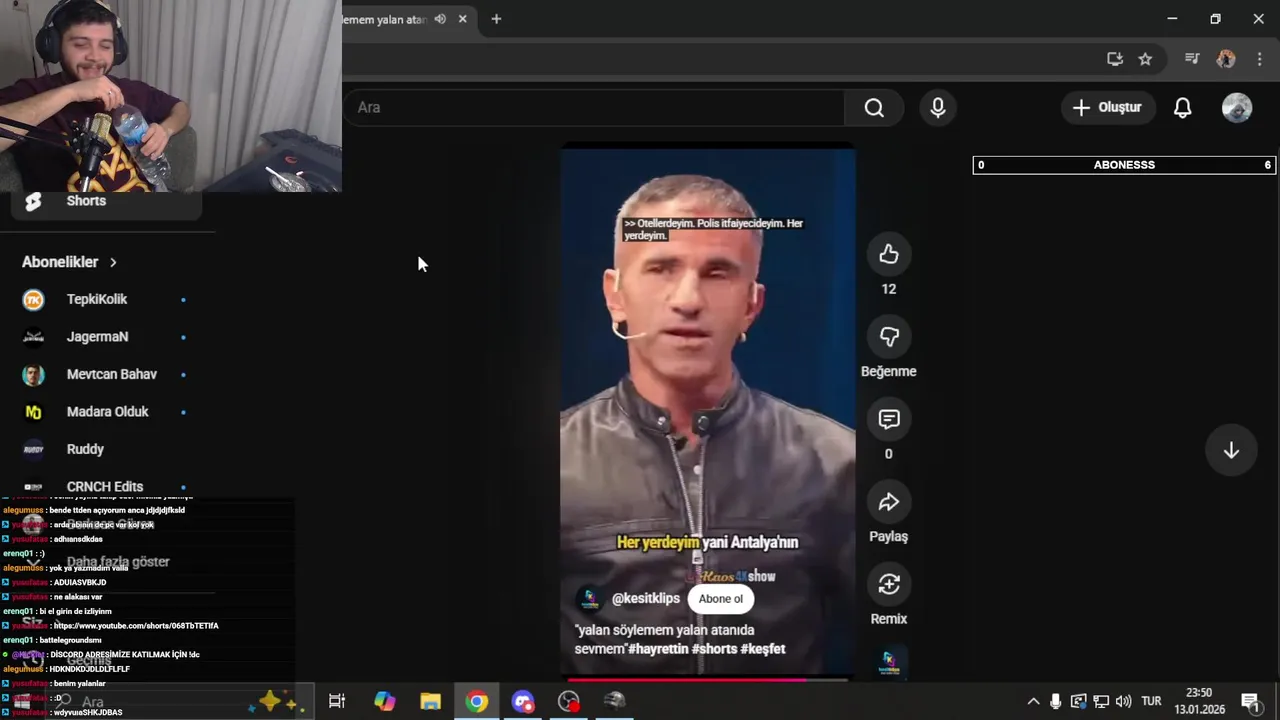Open File Explorer from taskbar
Image resolution: width=1280 pixels, height=720 pixels.
tap(430, 702)
